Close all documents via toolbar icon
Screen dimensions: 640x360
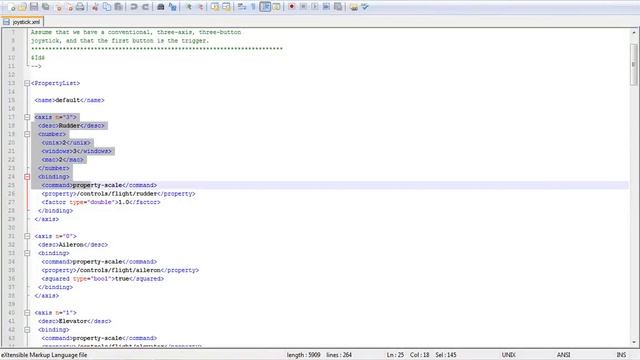coord(69,7)
